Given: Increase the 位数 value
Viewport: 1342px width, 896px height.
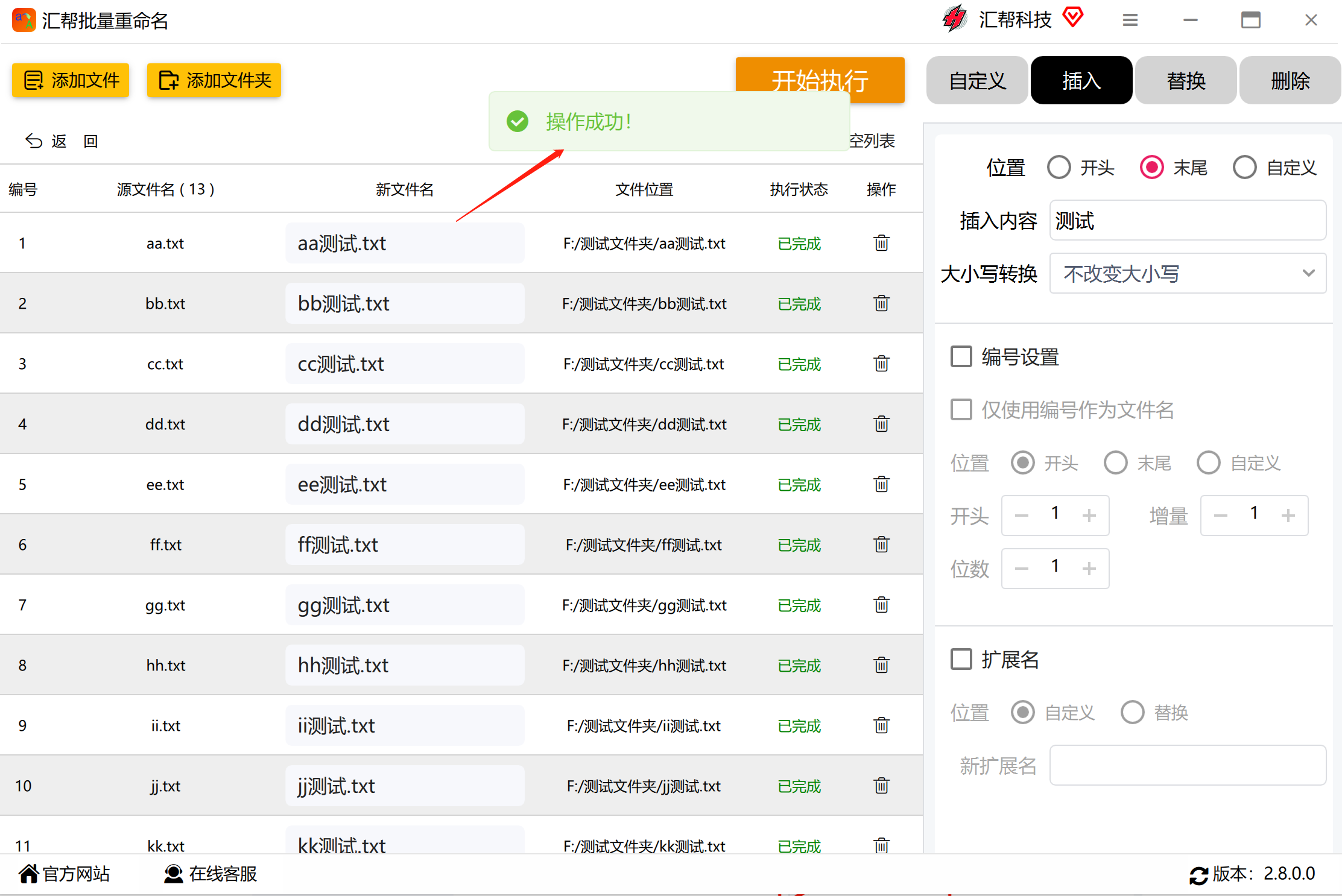Looking at the screenshot, I should [x=1089, y=569].
